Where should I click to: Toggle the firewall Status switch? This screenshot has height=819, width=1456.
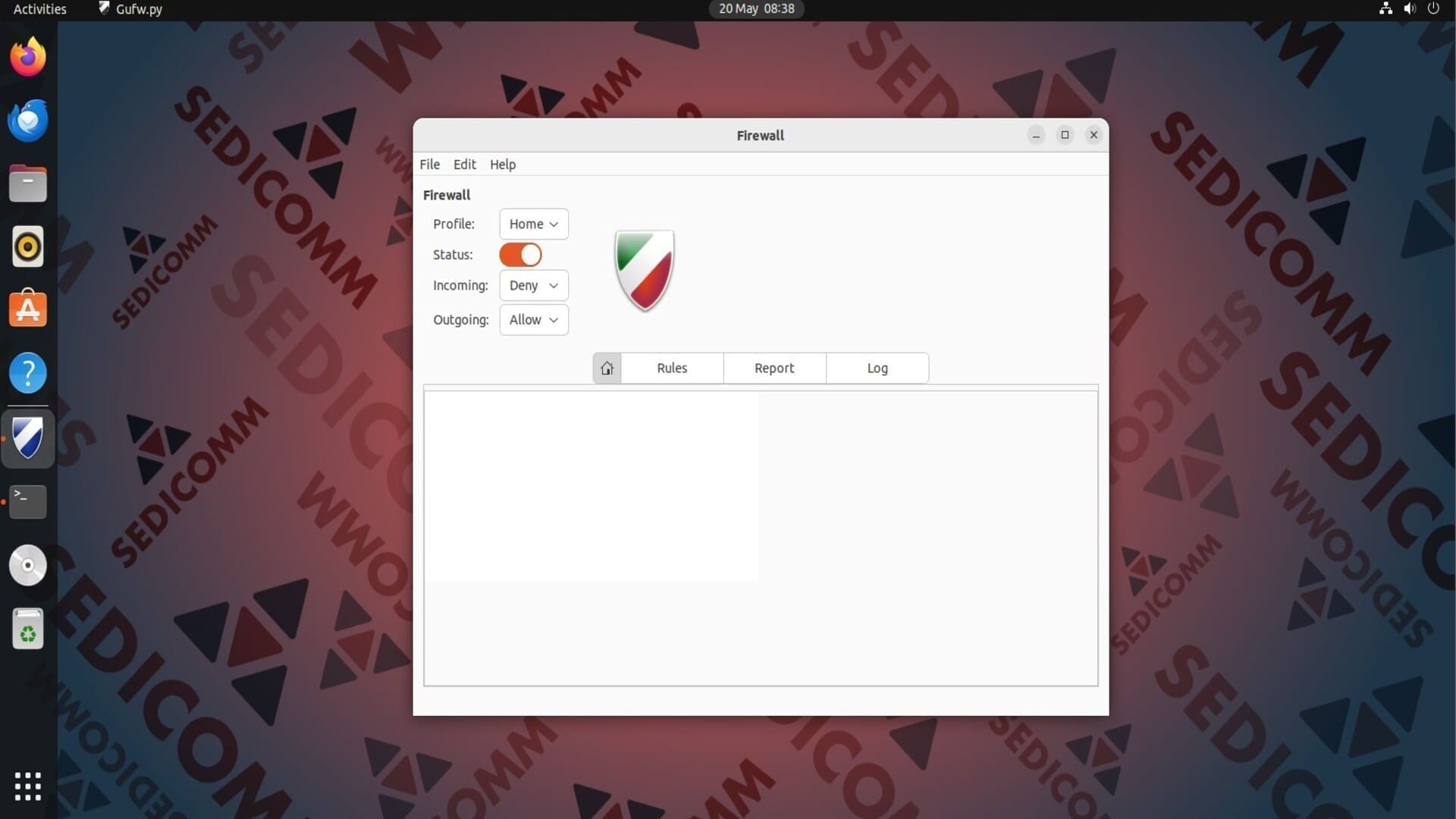pyautogui.click(x=520, y=255)
